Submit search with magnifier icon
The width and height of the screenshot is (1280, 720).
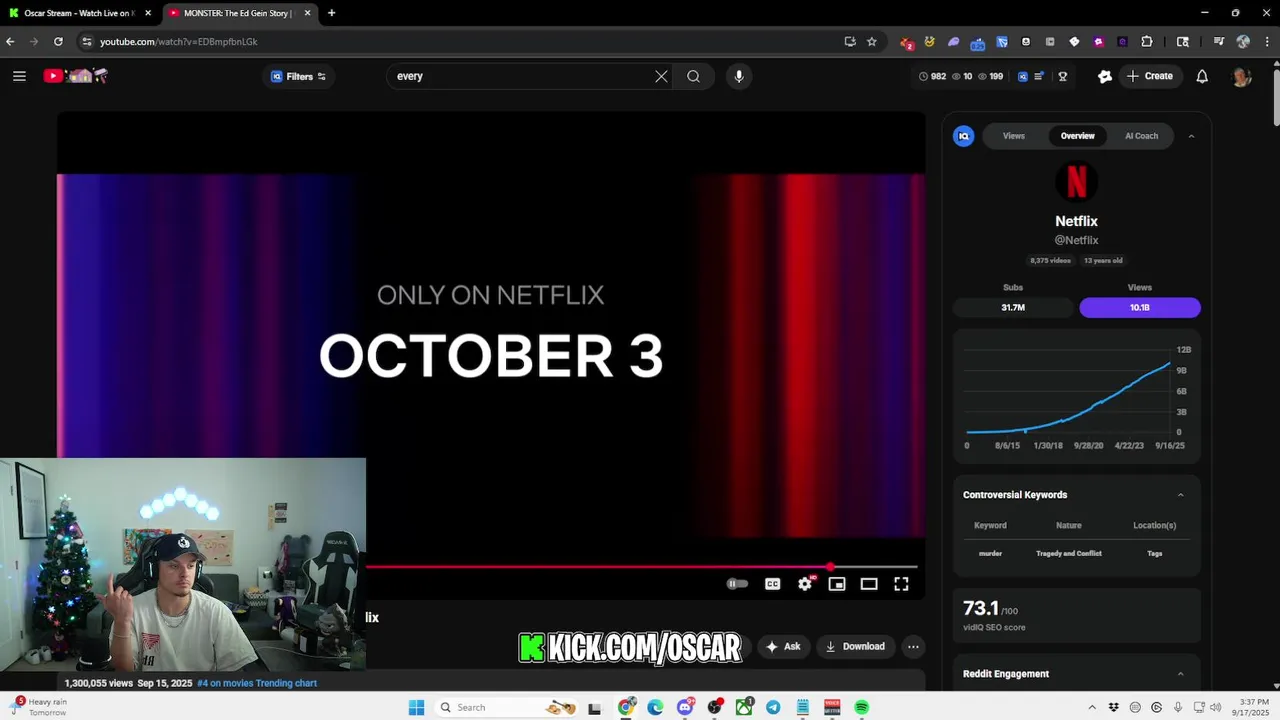693,76
